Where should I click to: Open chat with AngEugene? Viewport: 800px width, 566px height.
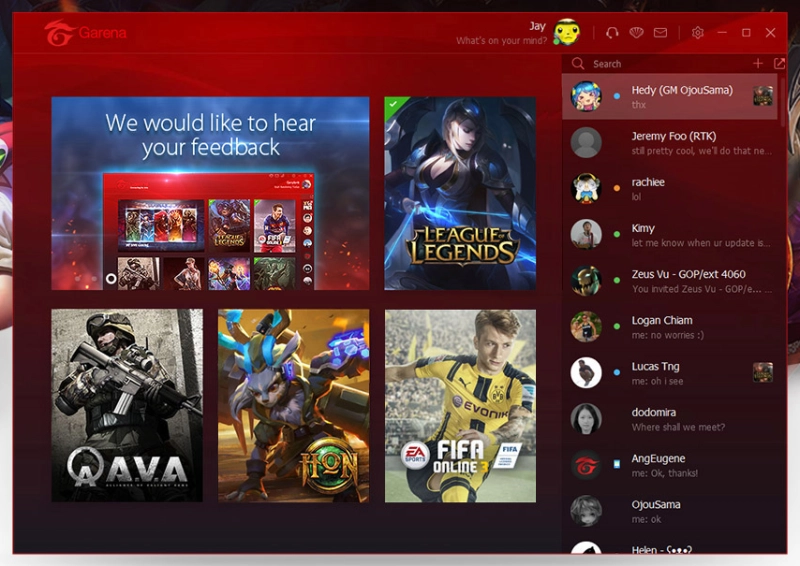point(670,464)
